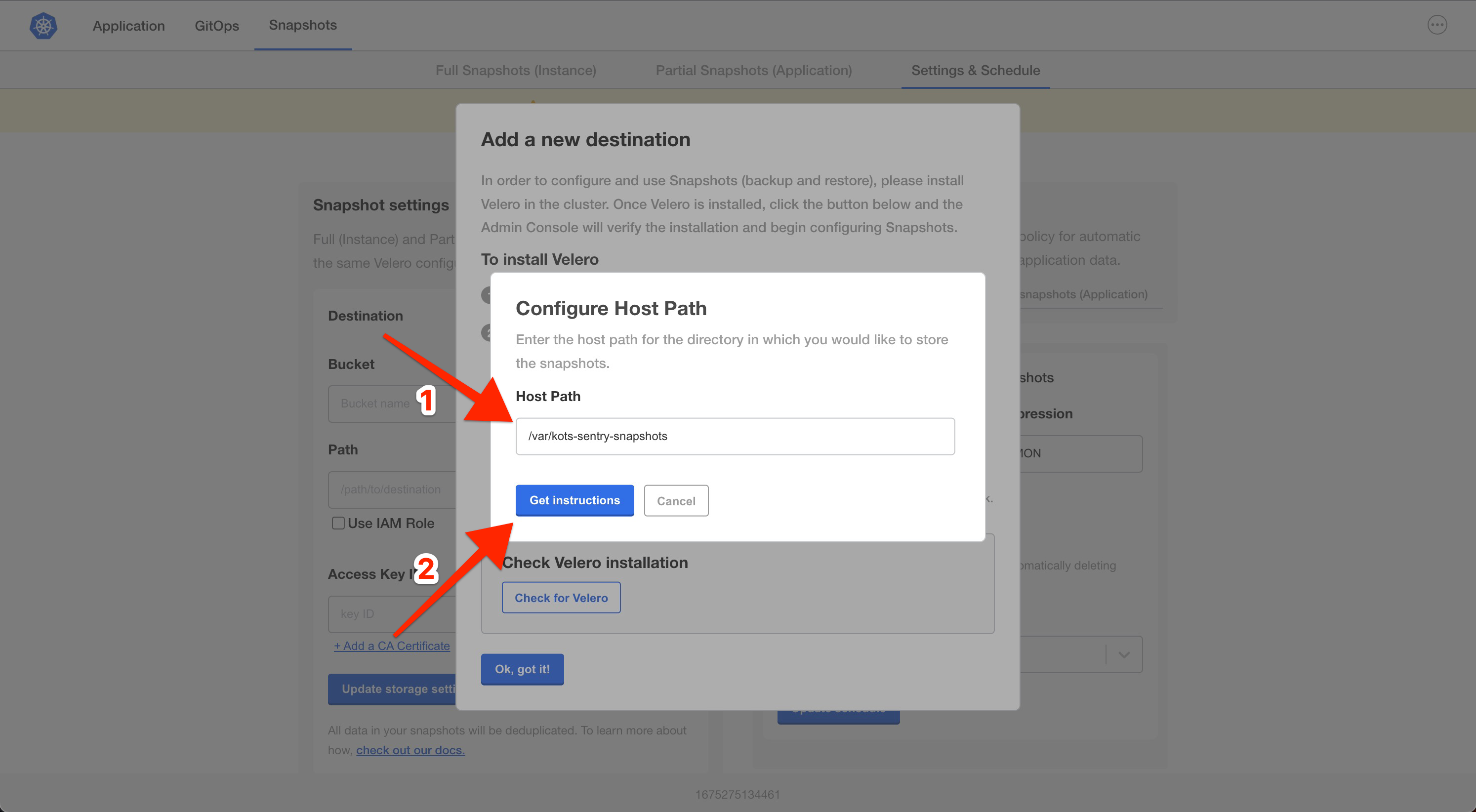This screenshot has height=812, width=1476.
Task: Click the Check for Velero button
Action: 561,597
